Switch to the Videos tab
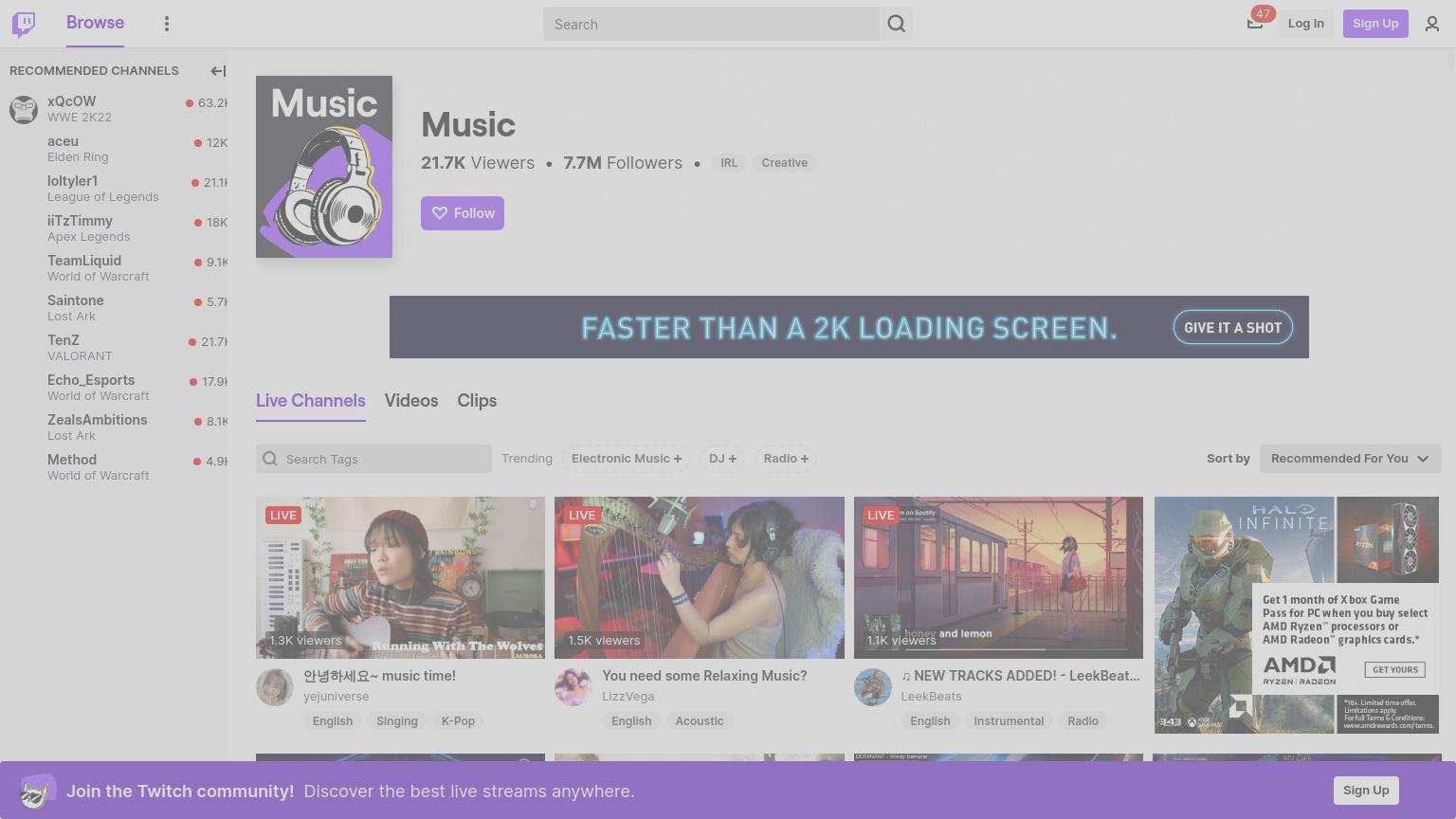The image size is (1456, 819). click(x=411, y=401)
